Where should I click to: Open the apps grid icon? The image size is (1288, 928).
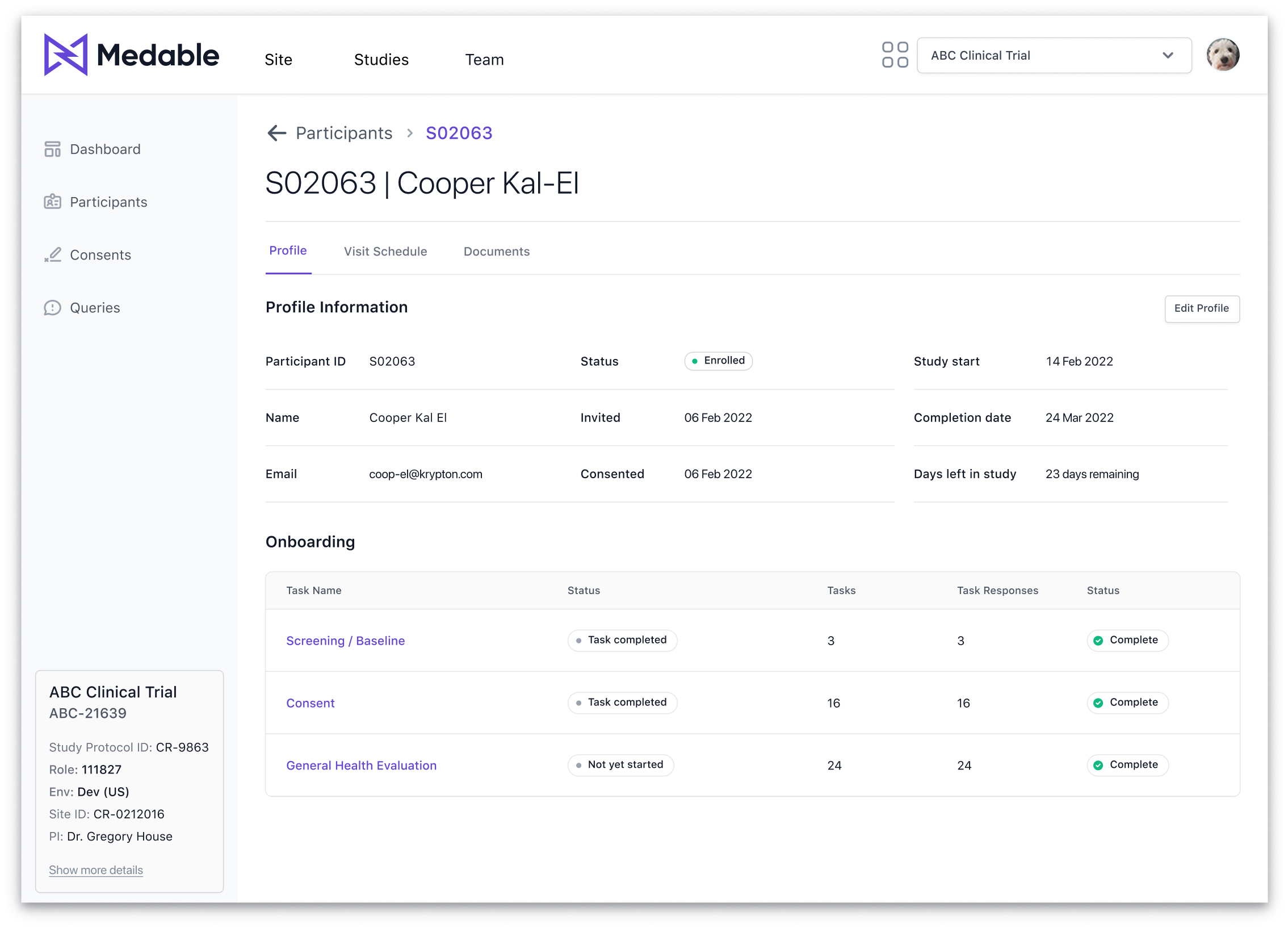point(895,55)
